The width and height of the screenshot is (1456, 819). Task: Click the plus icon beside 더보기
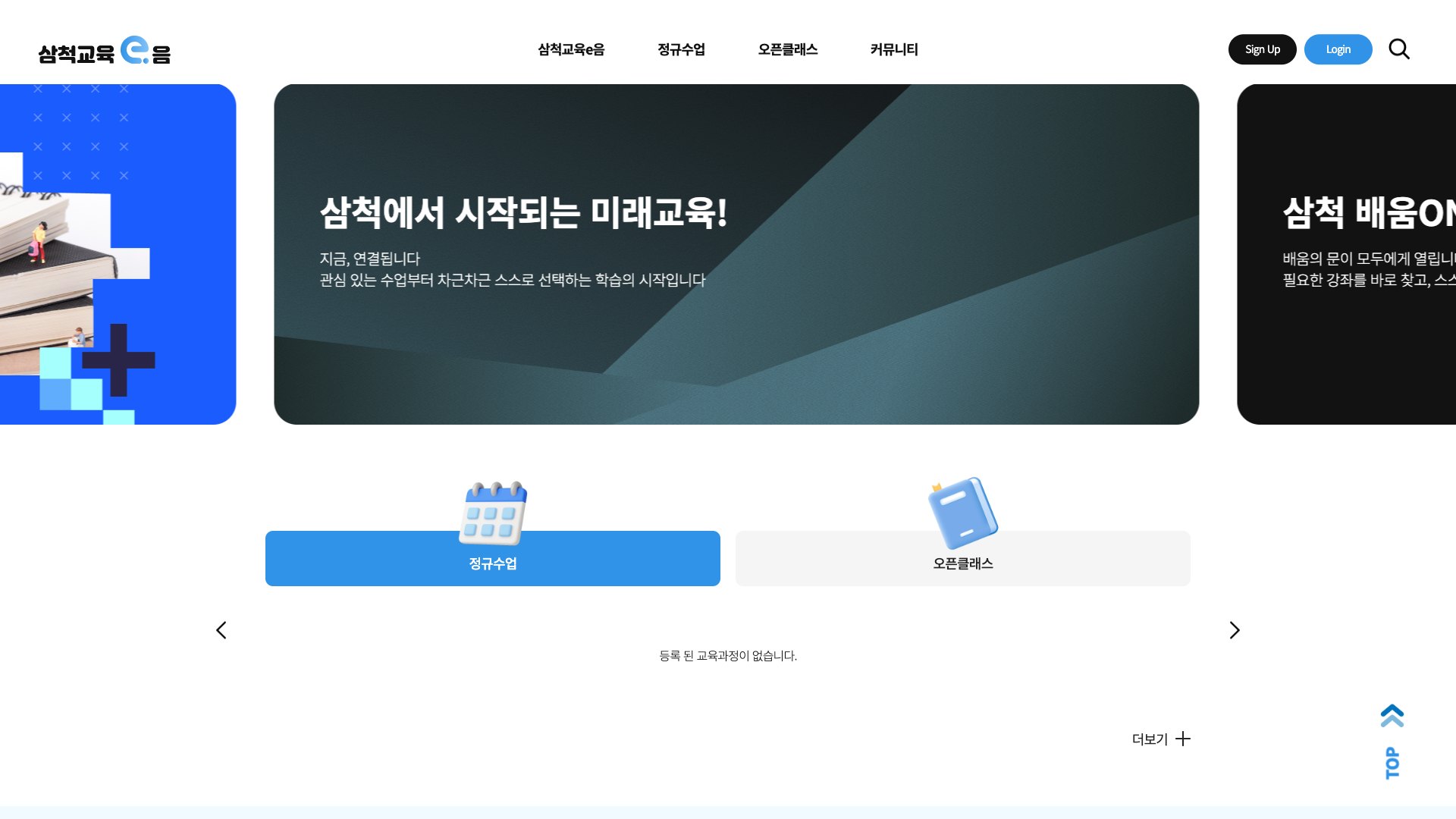click(x=1183, y=739)
